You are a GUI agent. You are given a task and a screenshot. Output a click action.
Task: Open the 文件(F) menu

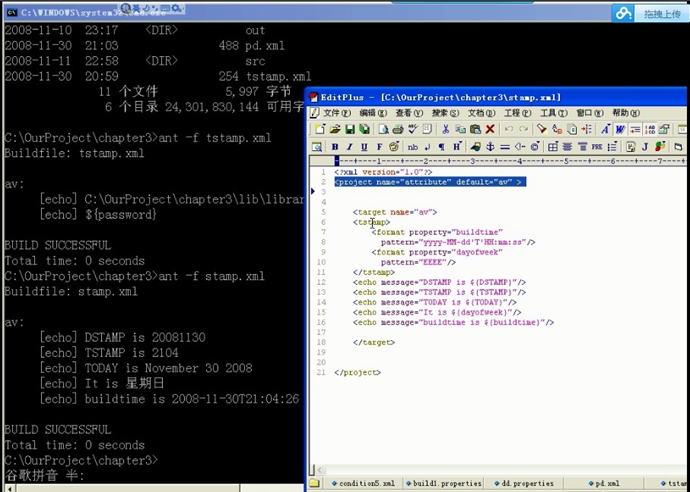click(x=336, y=113)
